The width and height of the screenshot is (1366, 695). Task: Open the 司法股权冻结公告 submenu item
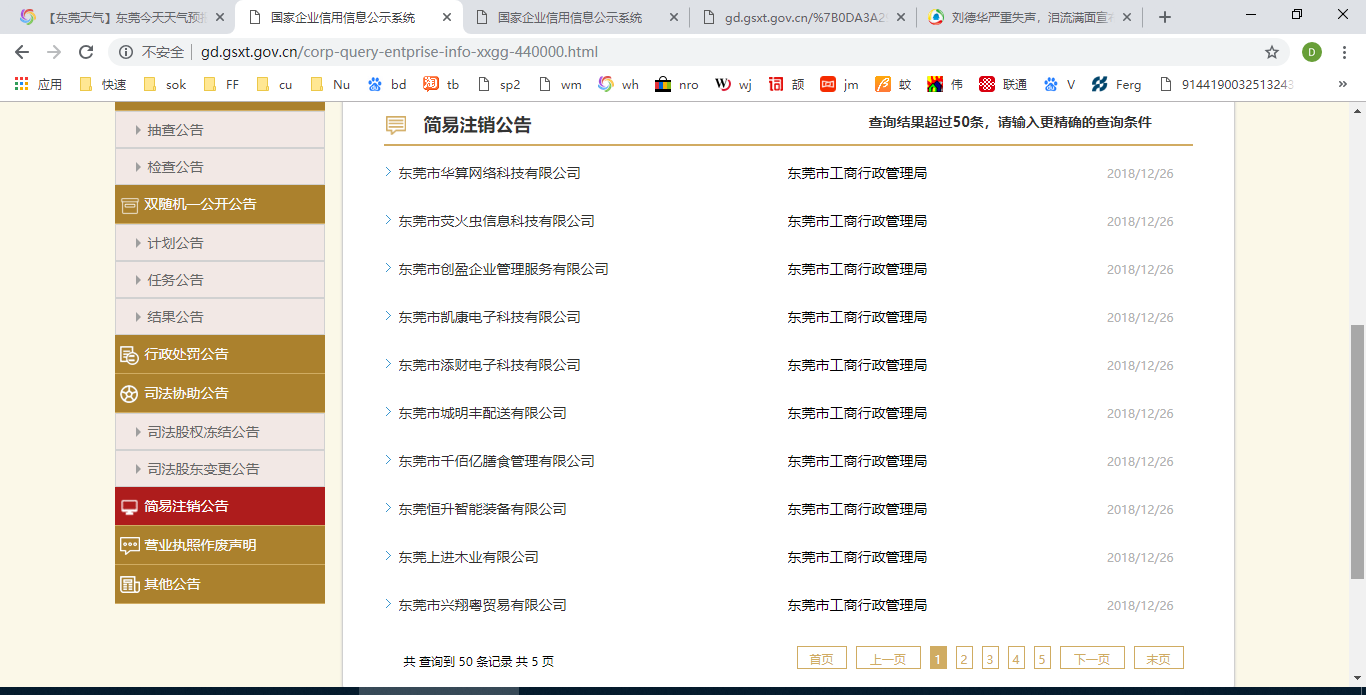pos(220,432)
